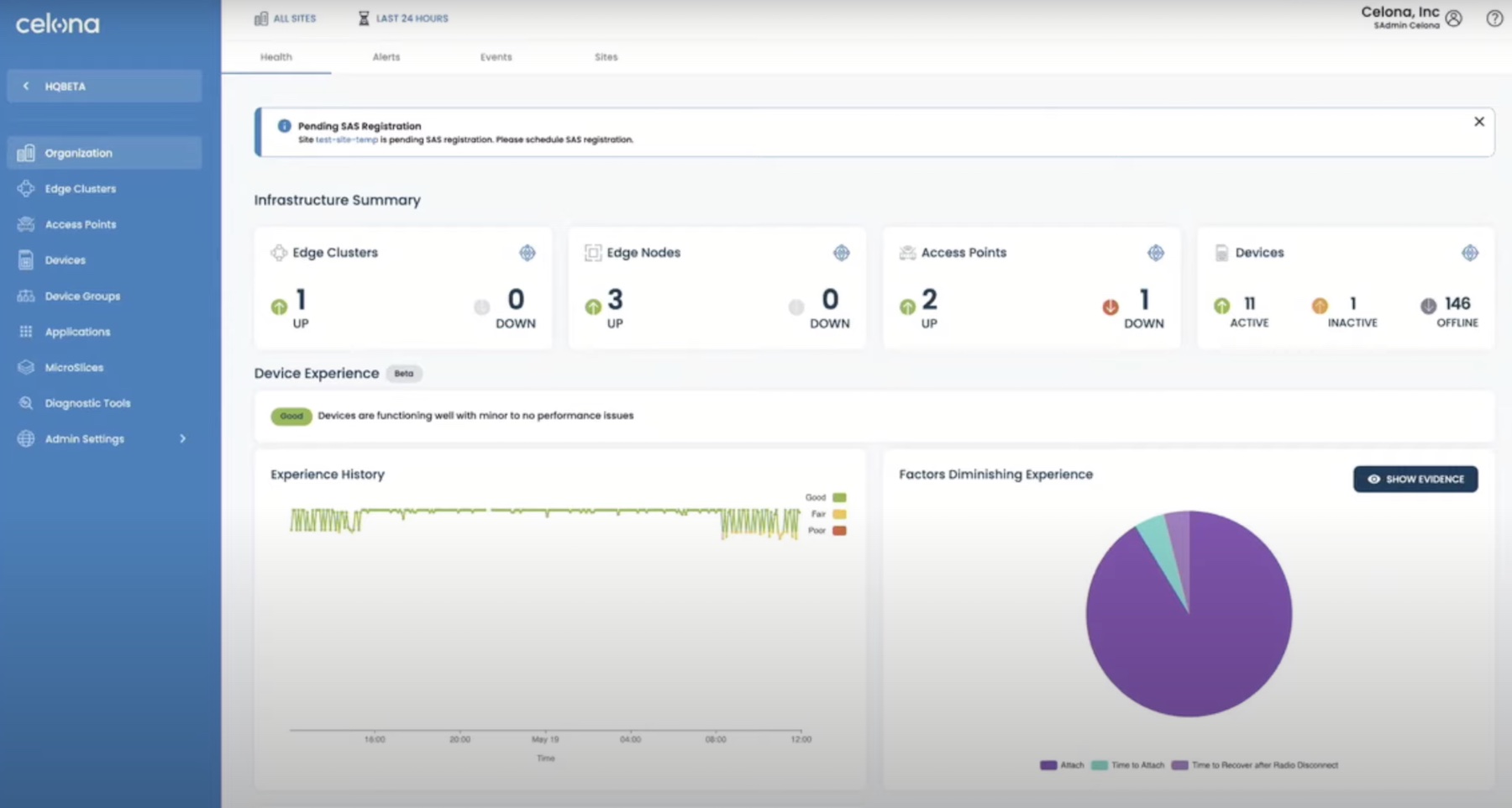Toggle Poor series in legend
Image resolution: width=1512 pixels, height=808 pixels.
click(827, 531)
